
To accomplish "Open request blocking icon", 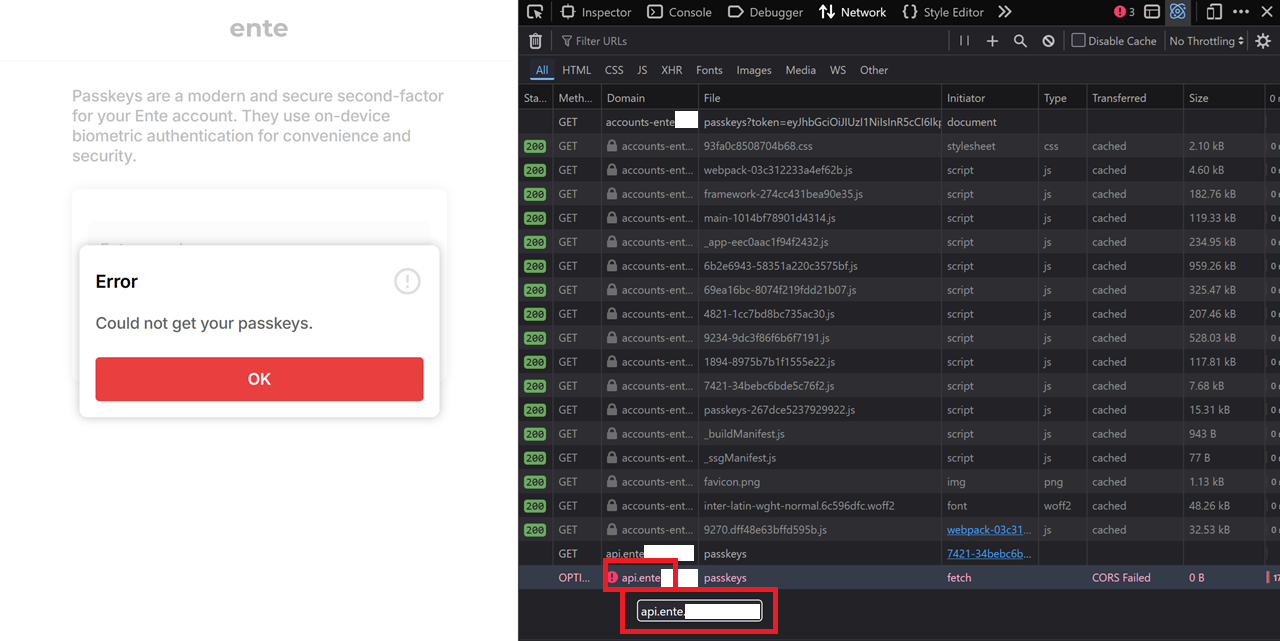I will point(1048,41).
